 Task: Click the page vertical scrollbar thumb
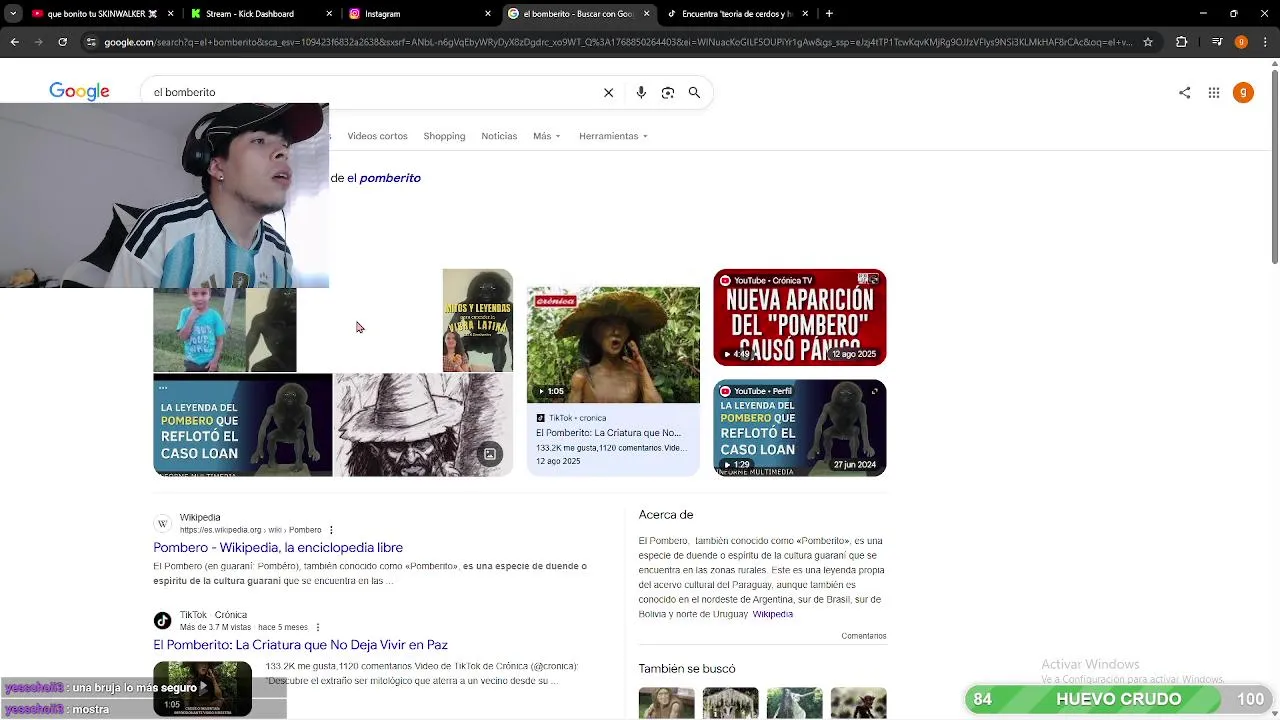[x=1274, y=167]
